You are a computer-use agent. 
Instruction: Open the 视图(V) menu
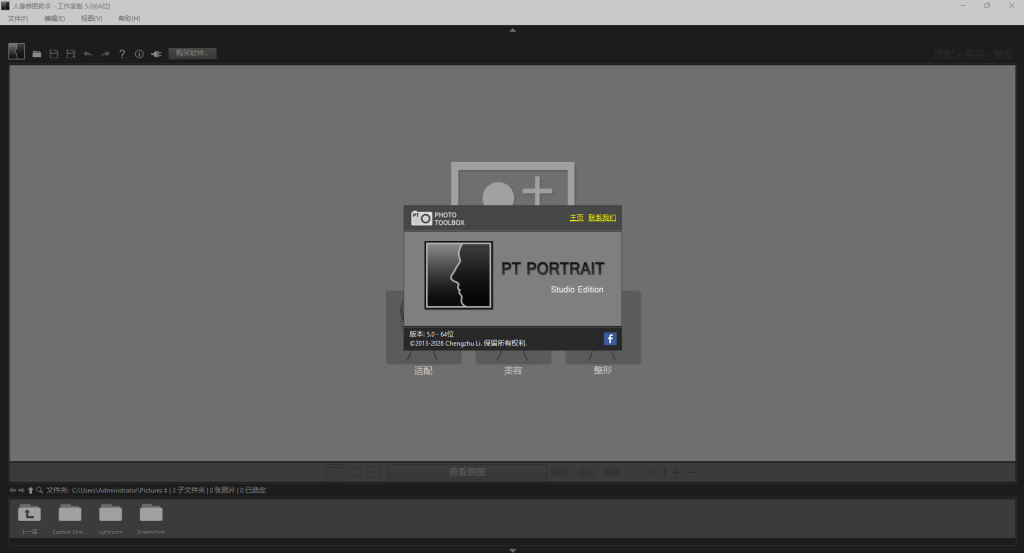(91, 18)
